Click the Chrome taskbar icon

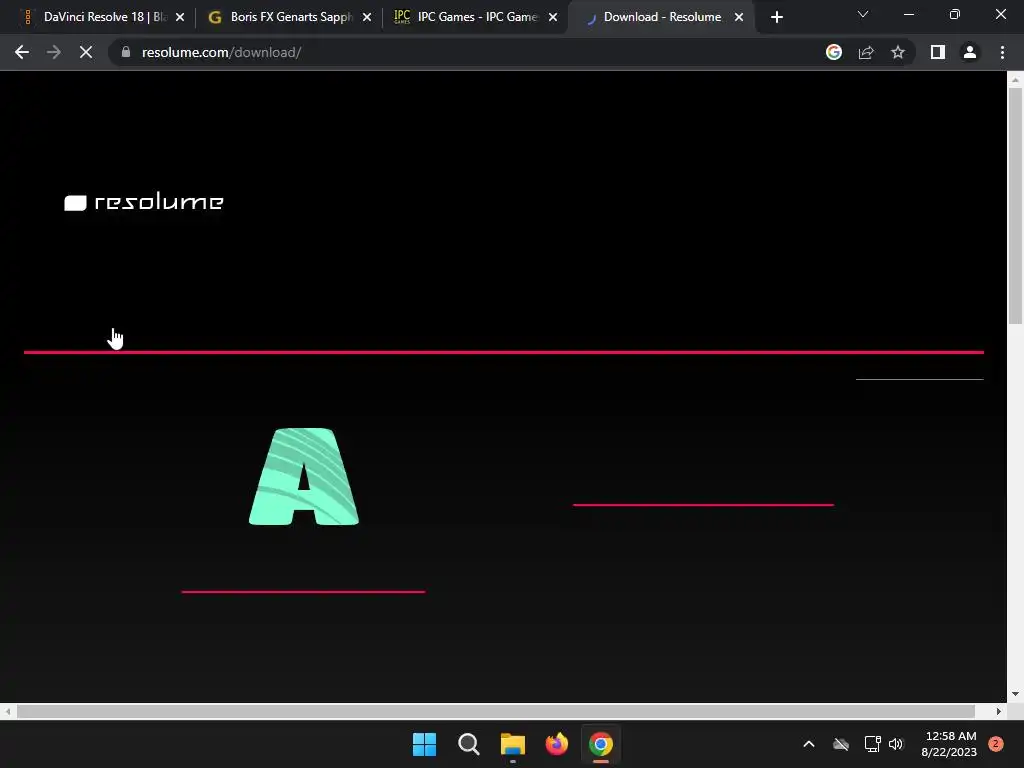tap(601, 744)
